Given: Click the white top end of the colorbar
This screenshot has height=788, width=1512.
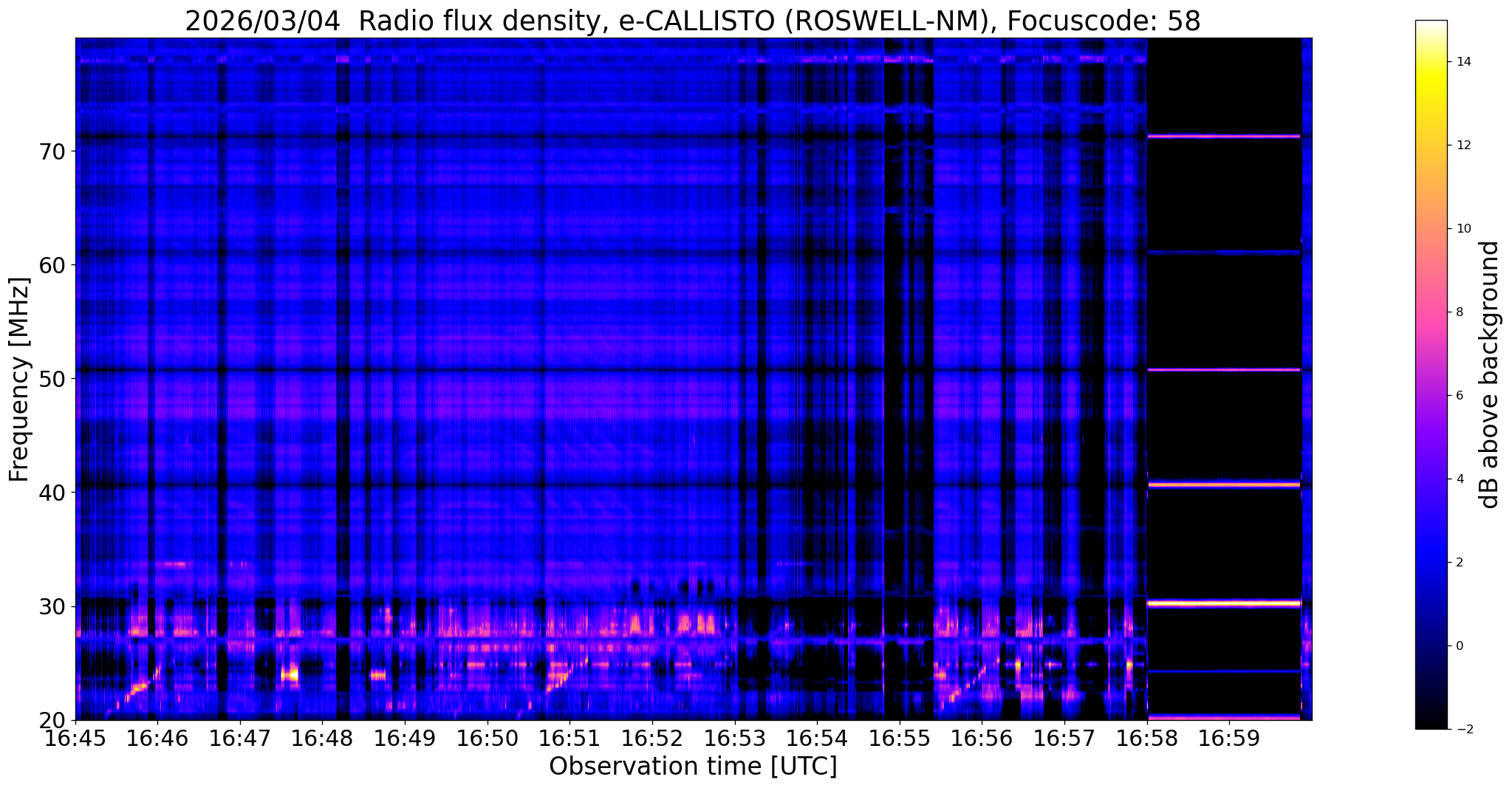Looking at the screenshot, I should [x=1431, y=25].
